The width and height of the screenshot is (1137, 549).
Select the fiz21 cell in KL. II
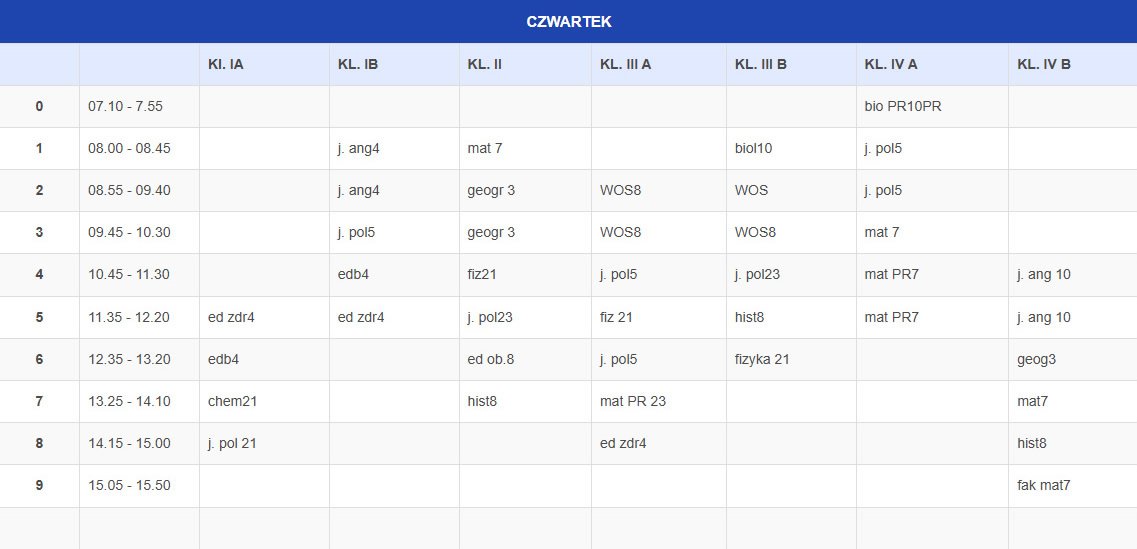[484, 274]
